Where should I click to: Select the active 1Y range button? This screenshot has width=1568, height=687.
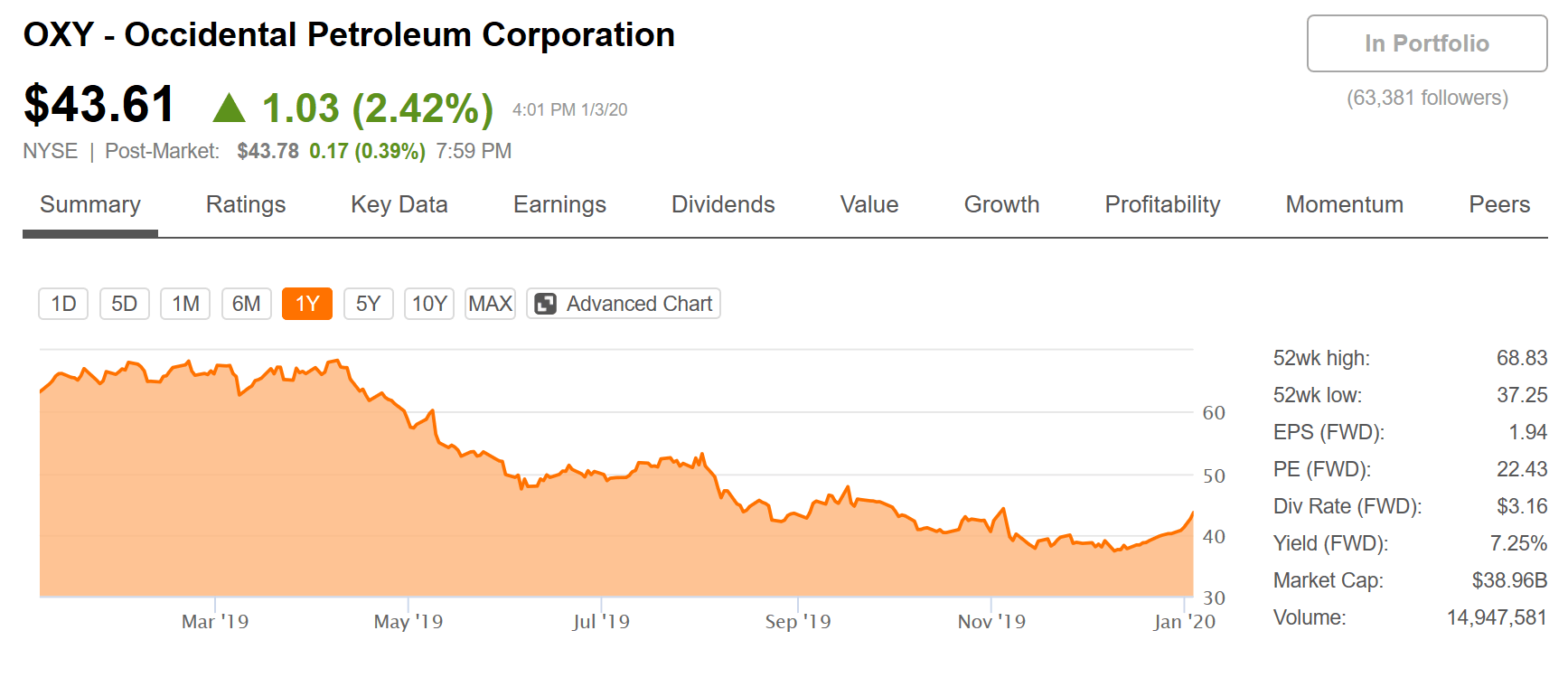click(x=307, y=304)
